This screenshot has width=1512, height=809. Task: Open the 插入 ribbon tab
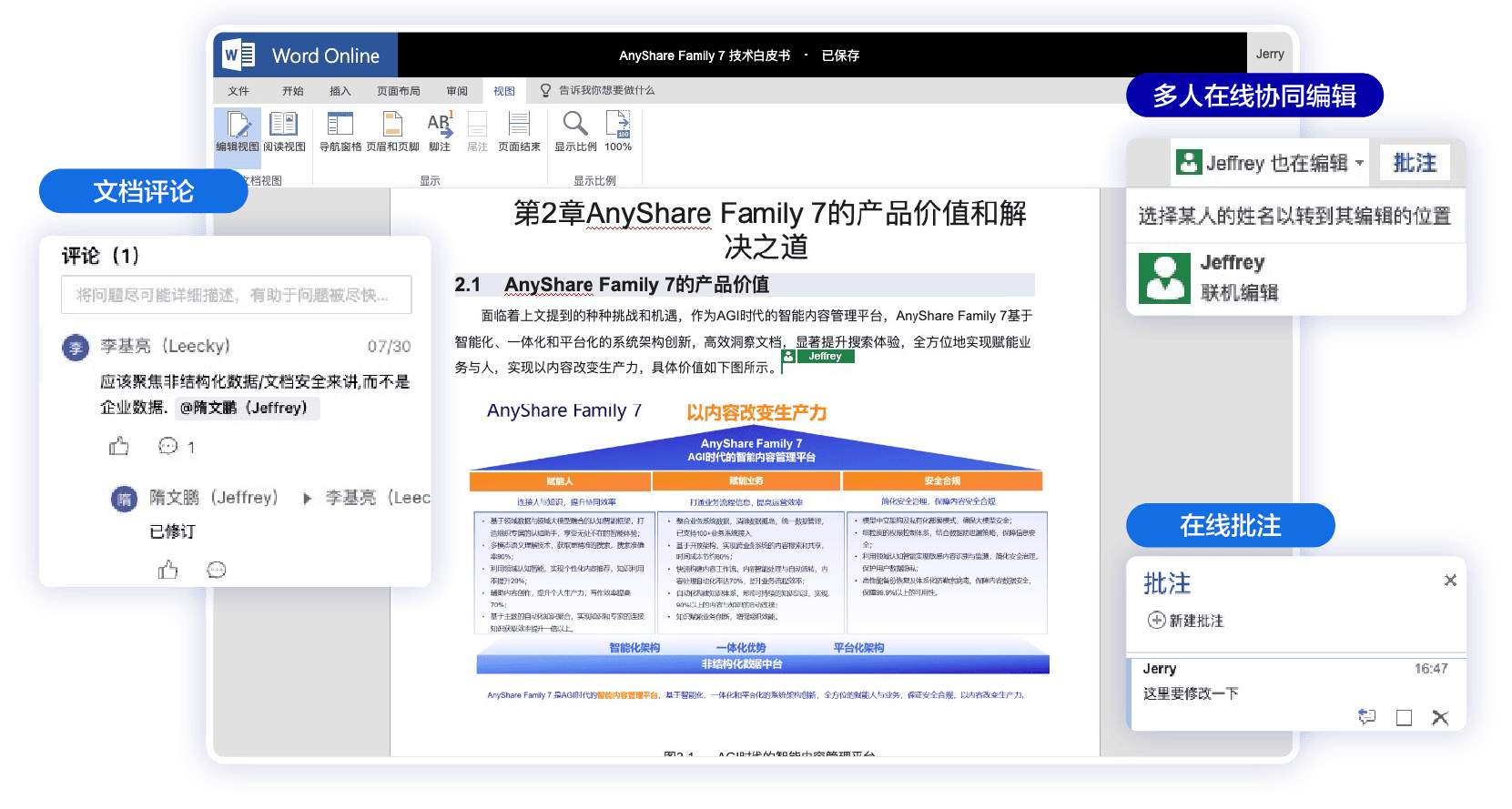point(340,91)
